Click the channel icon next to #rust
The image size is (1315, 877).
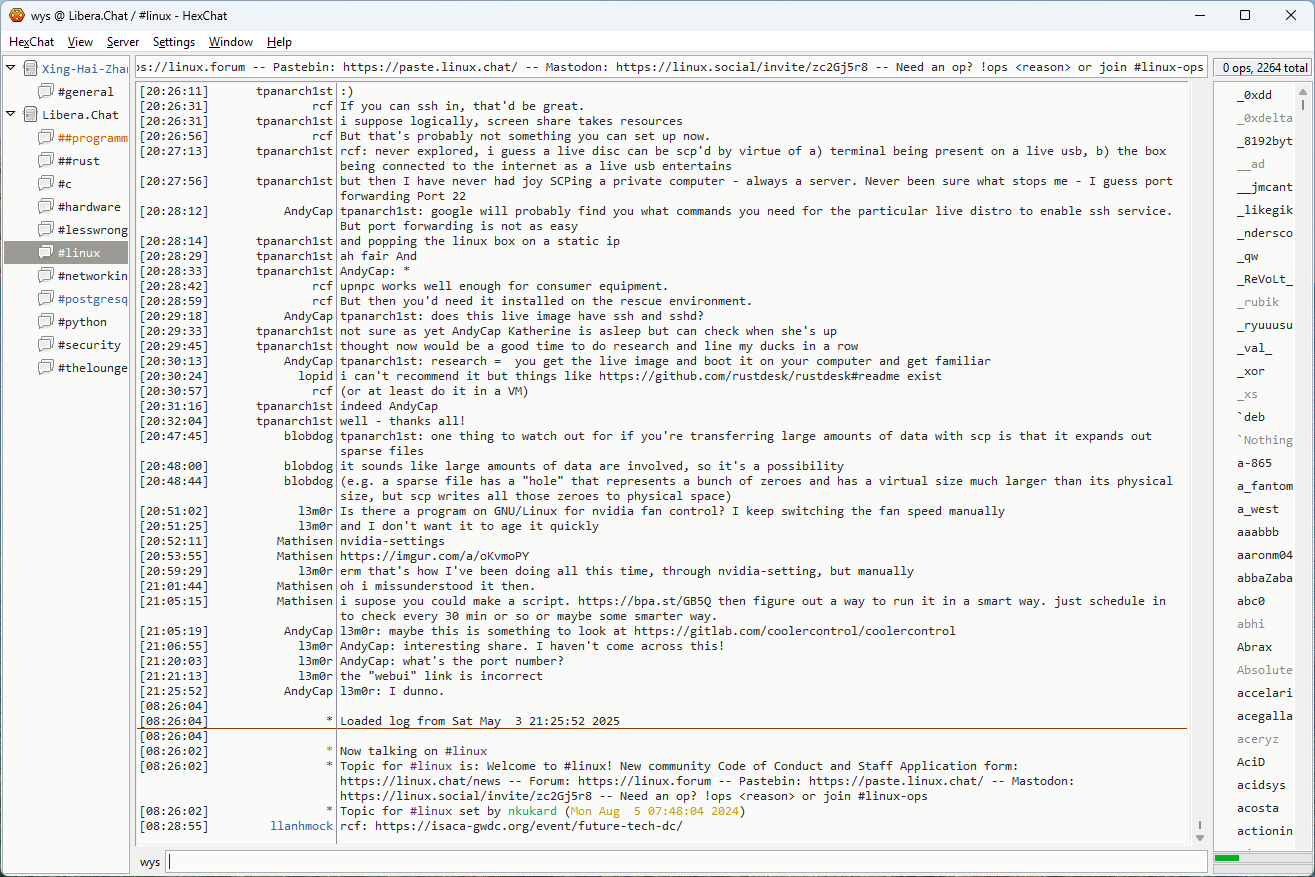46,161
